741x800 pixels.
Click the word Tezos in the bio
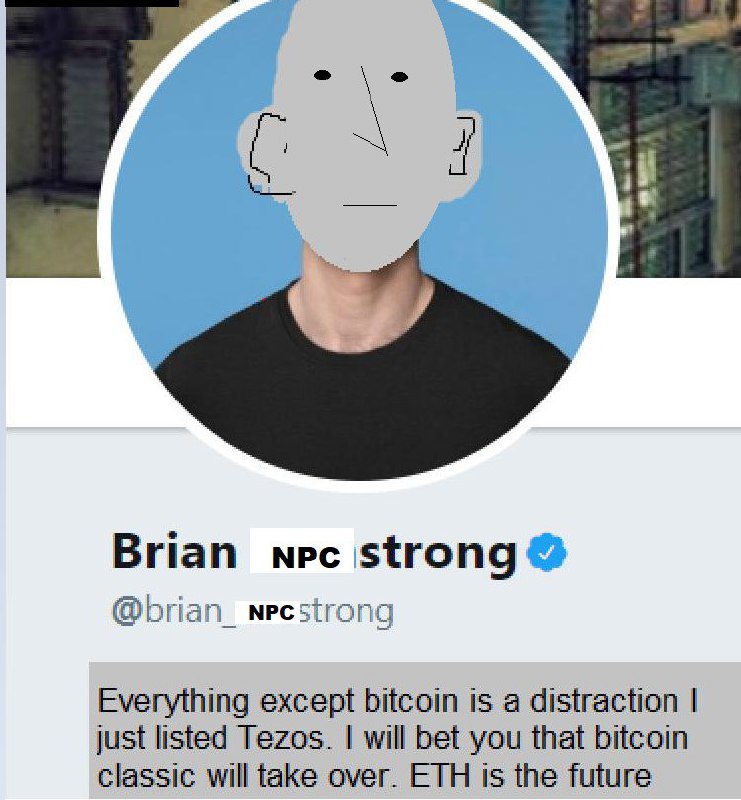[281, 738]
